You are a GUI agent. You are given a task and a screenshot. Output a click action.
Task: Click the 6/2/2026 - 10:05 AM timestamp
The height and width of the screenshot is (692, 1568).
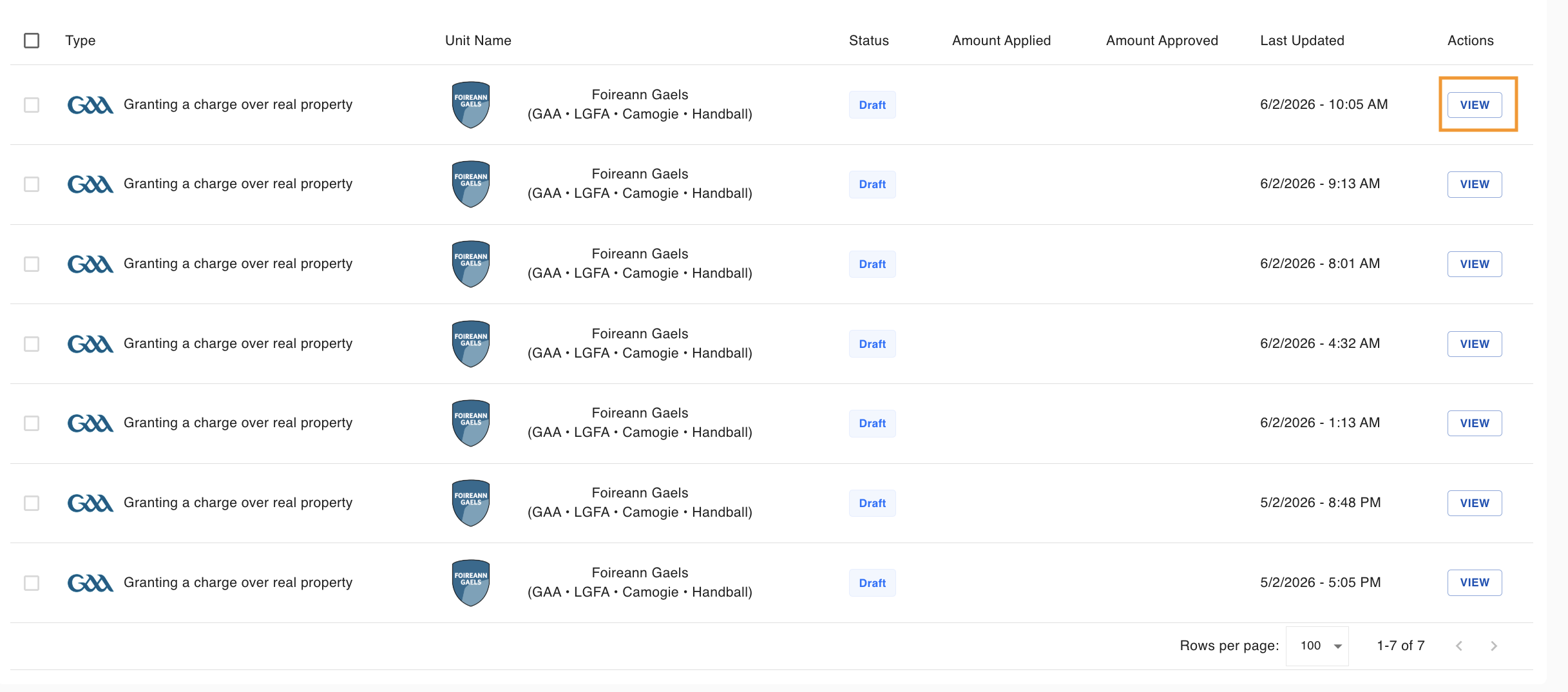(1324, 104)
